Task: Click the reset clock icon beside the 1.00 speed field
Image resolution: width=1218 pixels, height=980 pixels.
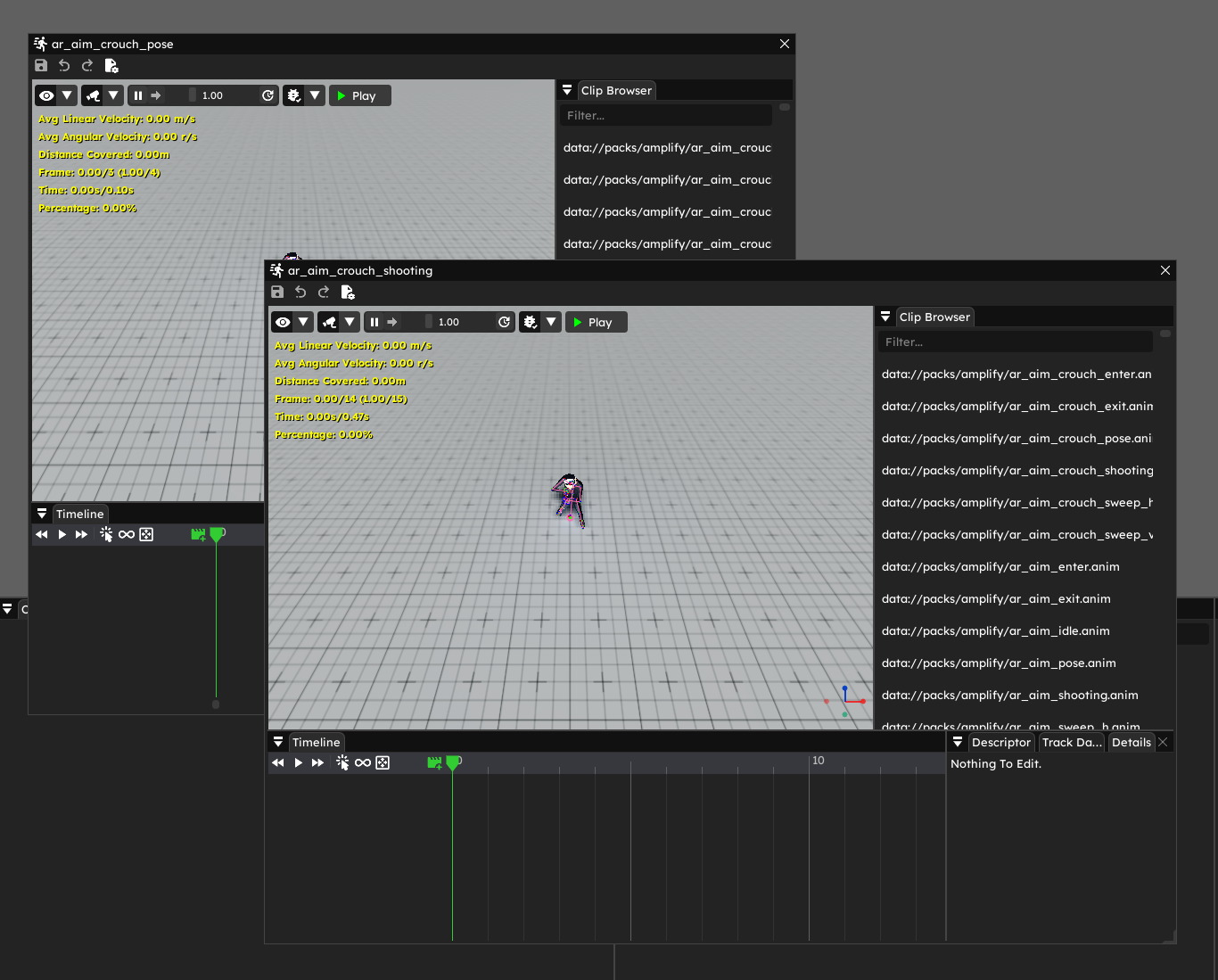Action: coord(505,322)
